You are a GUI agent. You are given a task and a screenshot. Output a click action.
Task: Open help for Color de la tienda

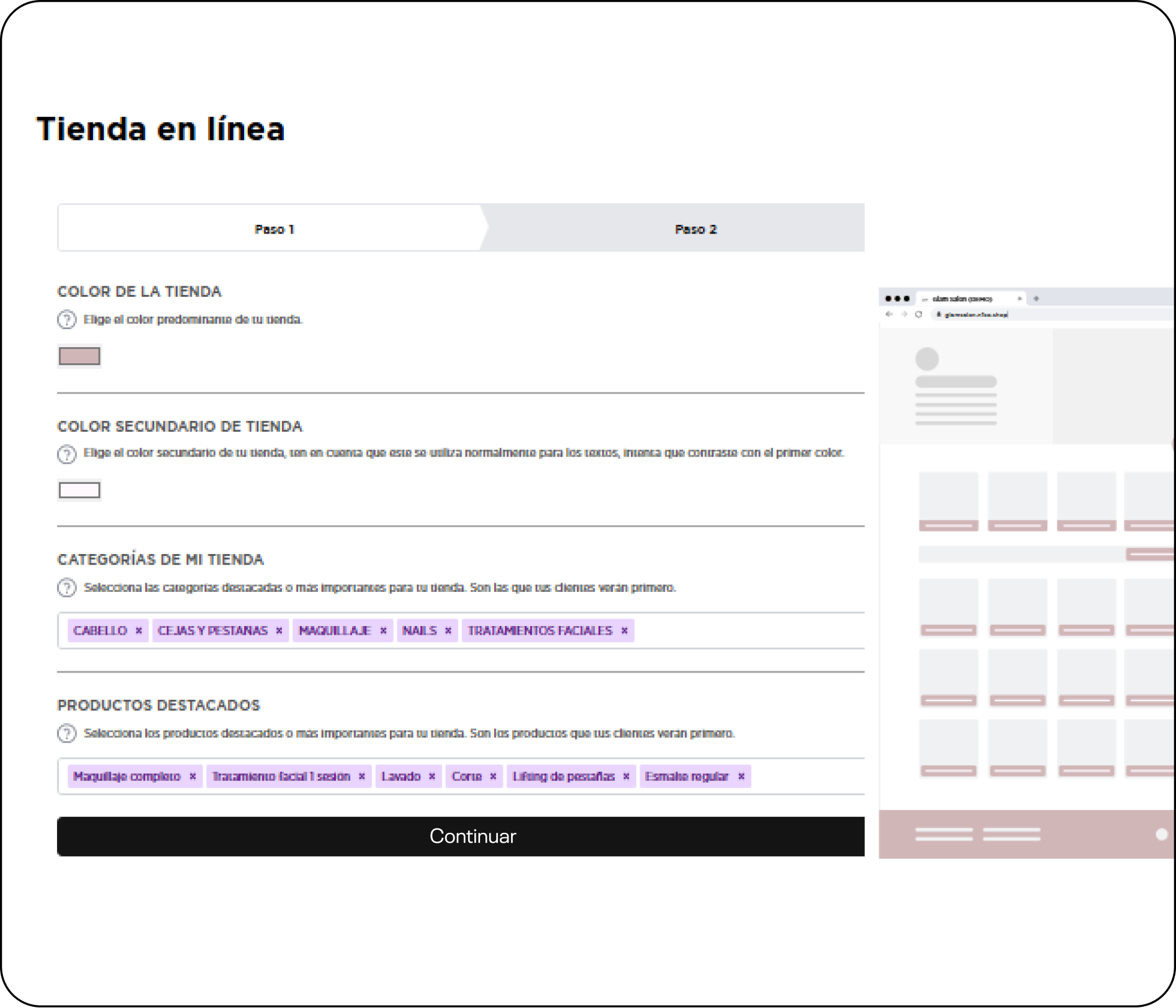pyautogui.click(x=66, y=320)
